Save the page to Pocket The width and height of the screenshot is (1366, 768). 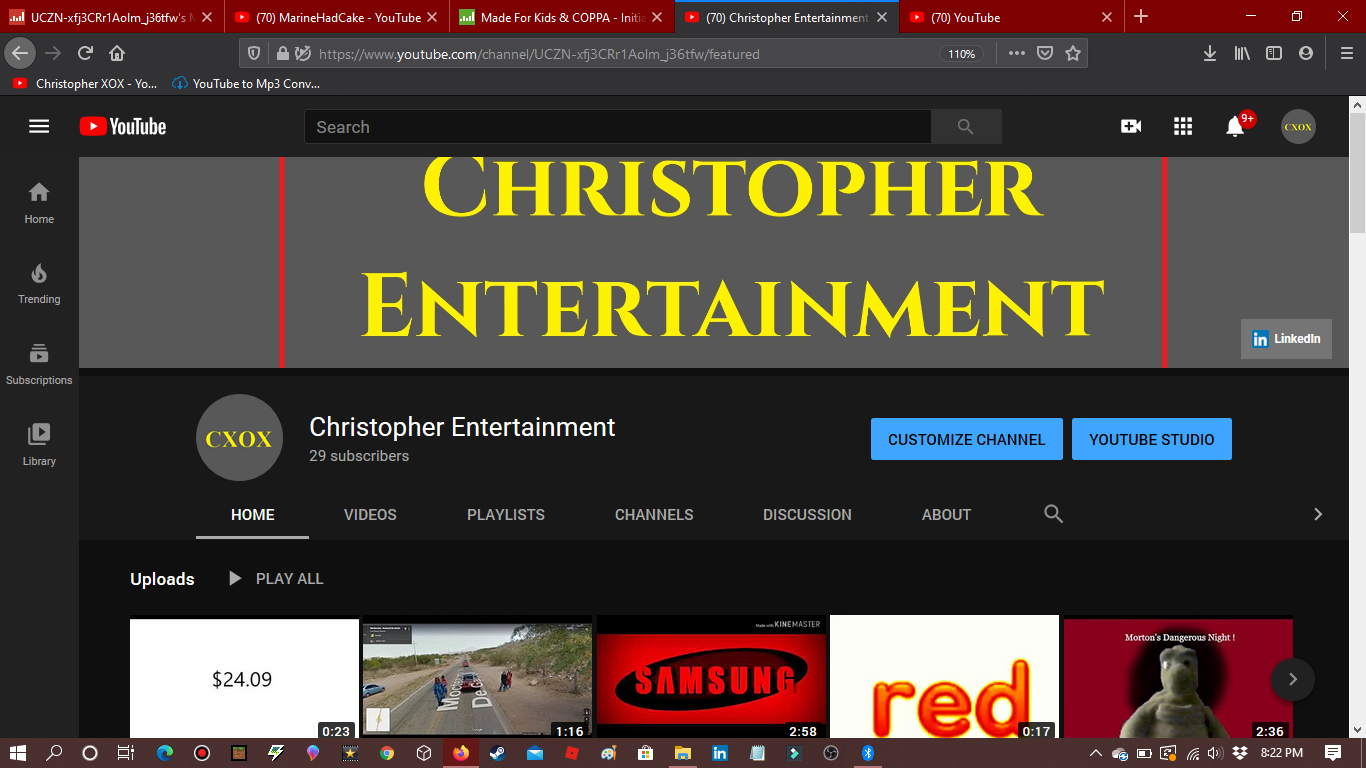1045,53
